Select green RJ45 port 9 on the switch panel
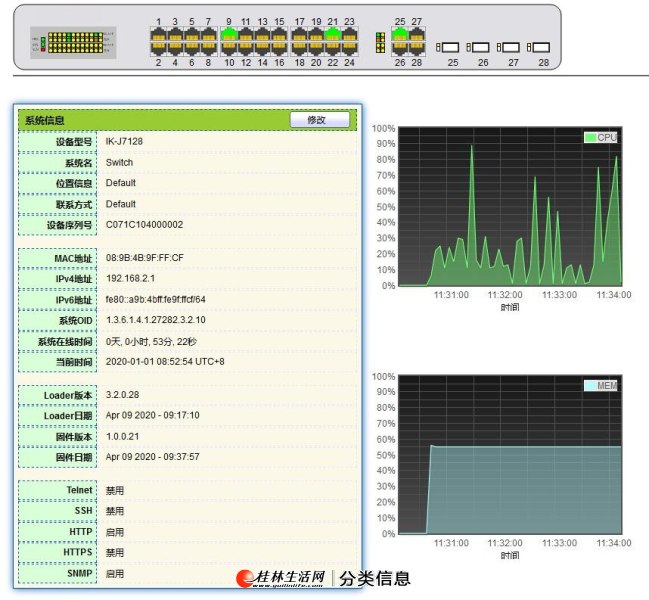Viewport: 649px width, 600px height. (228, 34)
